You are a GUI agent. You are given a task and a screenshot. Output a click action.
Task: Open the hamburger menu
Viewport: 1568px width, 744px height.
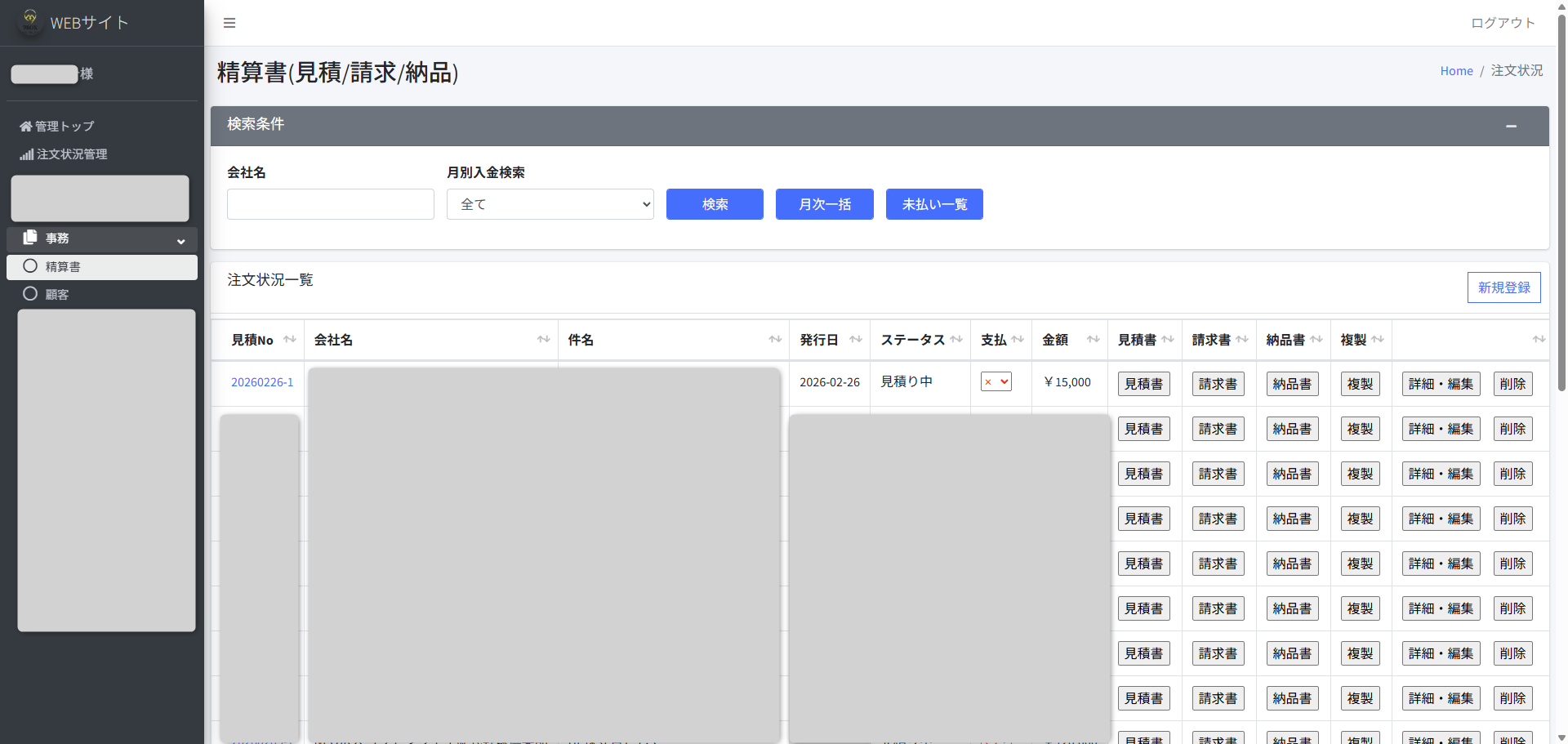pyautogui.click(x=229, y=23)
